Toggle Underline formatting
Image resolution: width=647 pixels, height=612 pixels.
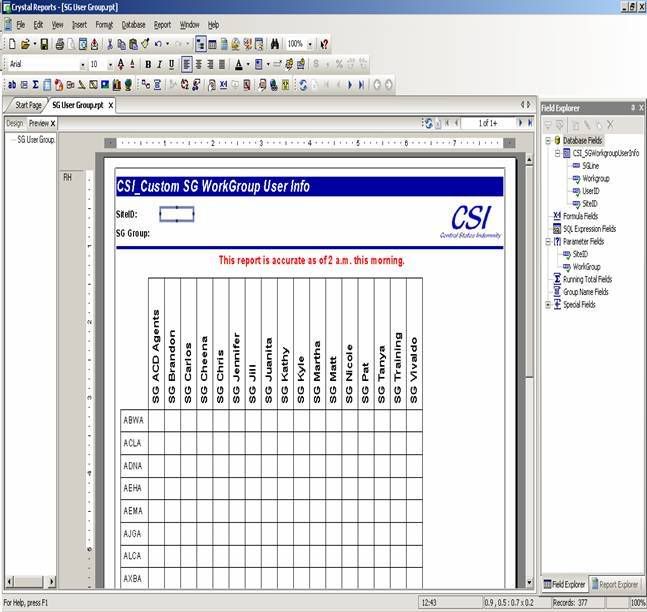[x=171, y=64]
